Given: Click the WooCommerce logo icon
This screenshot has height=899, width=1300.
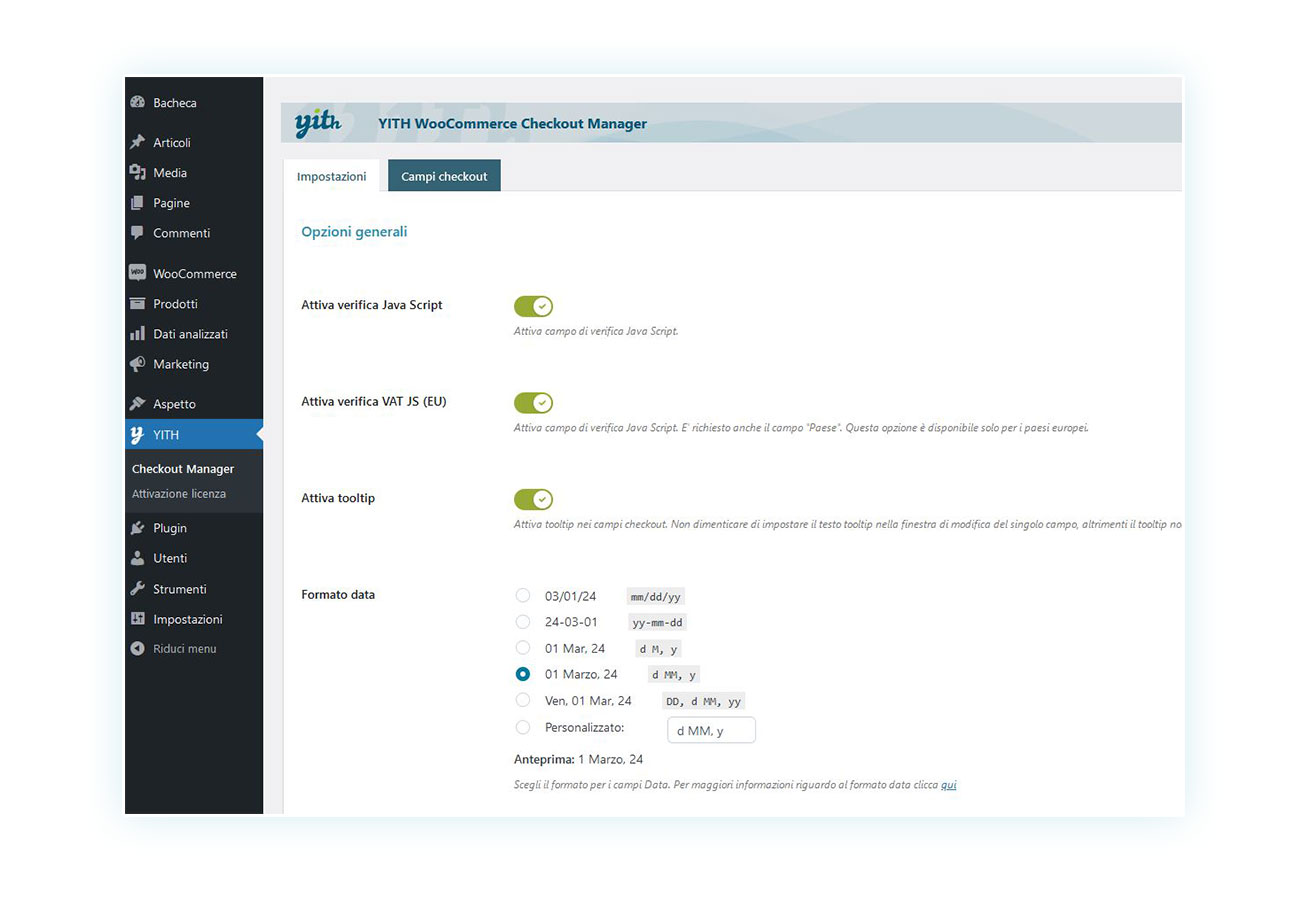Looking at the screenshot, I should tap(138, 272).
